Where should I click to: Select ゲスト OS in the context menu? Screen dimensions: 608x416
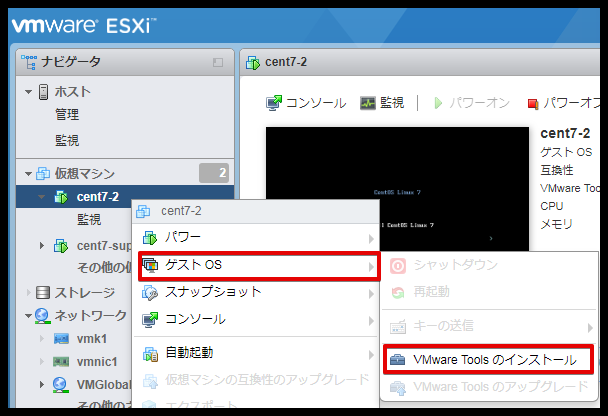point(259,266)
